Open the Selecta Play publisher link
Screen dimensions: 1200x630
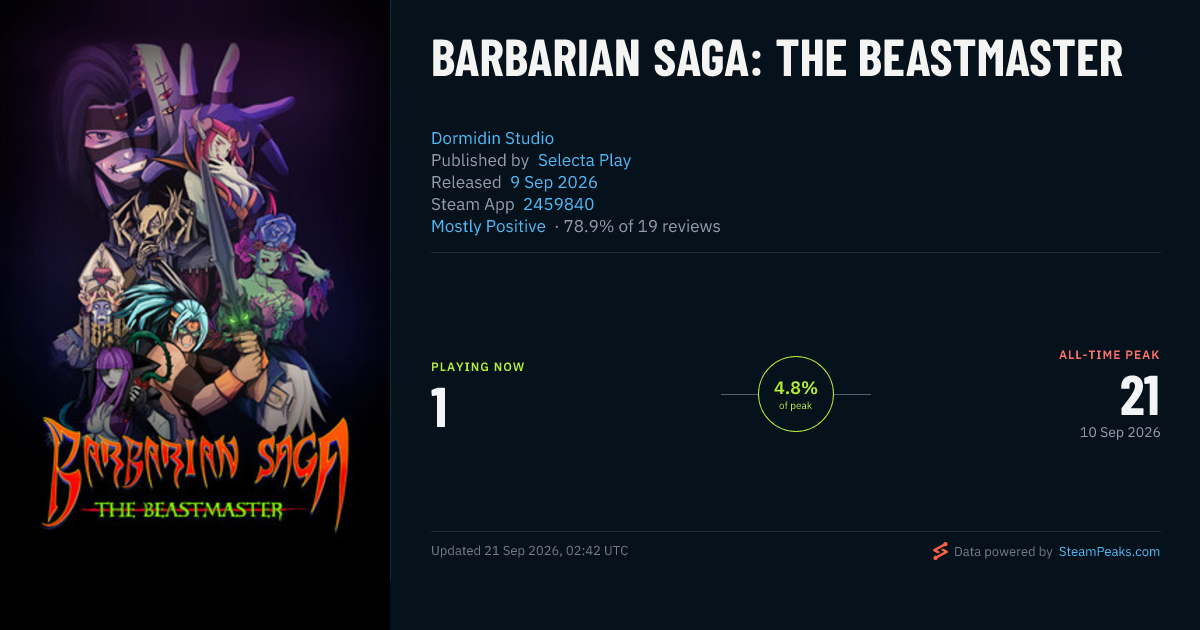point(584,160)
